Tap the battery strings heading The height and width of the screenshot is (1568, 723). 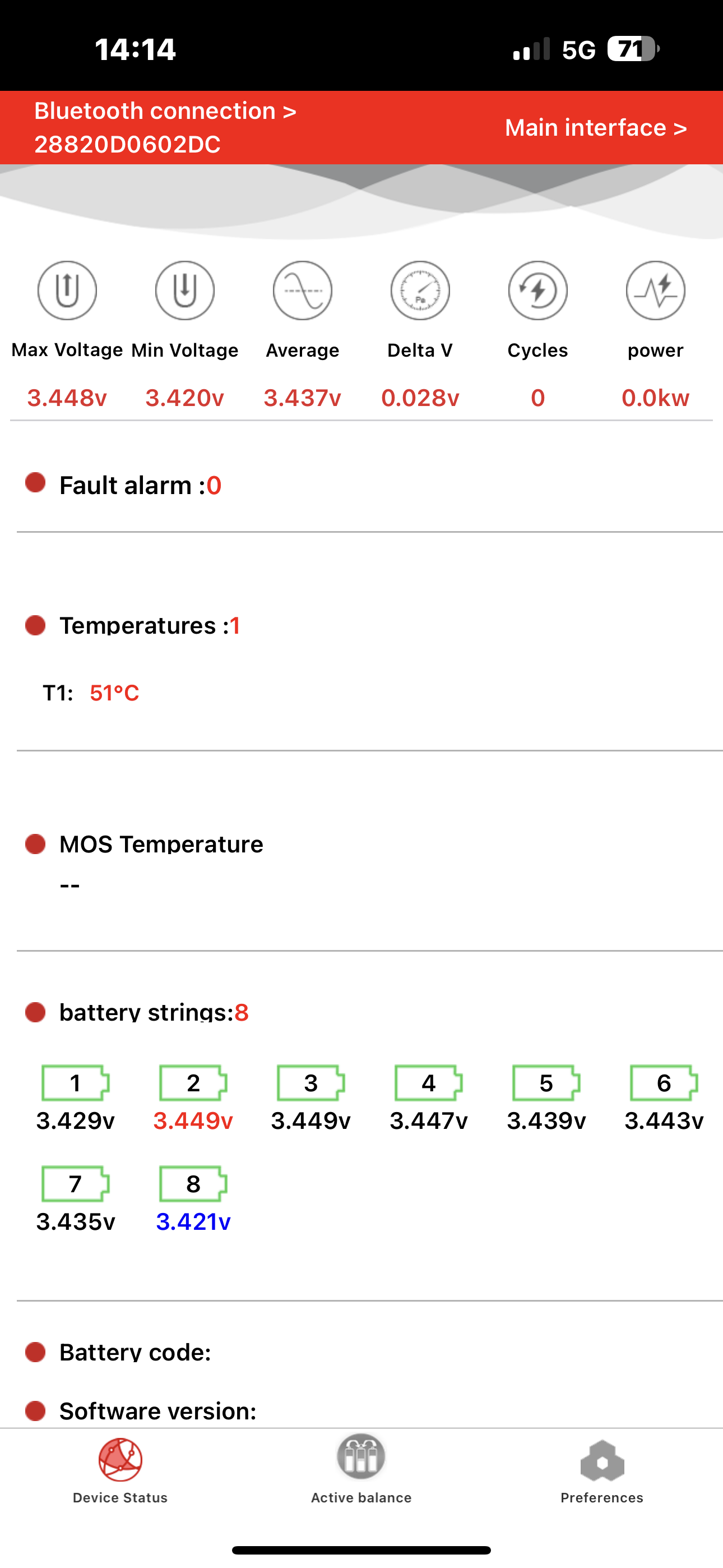[154, 1013]
